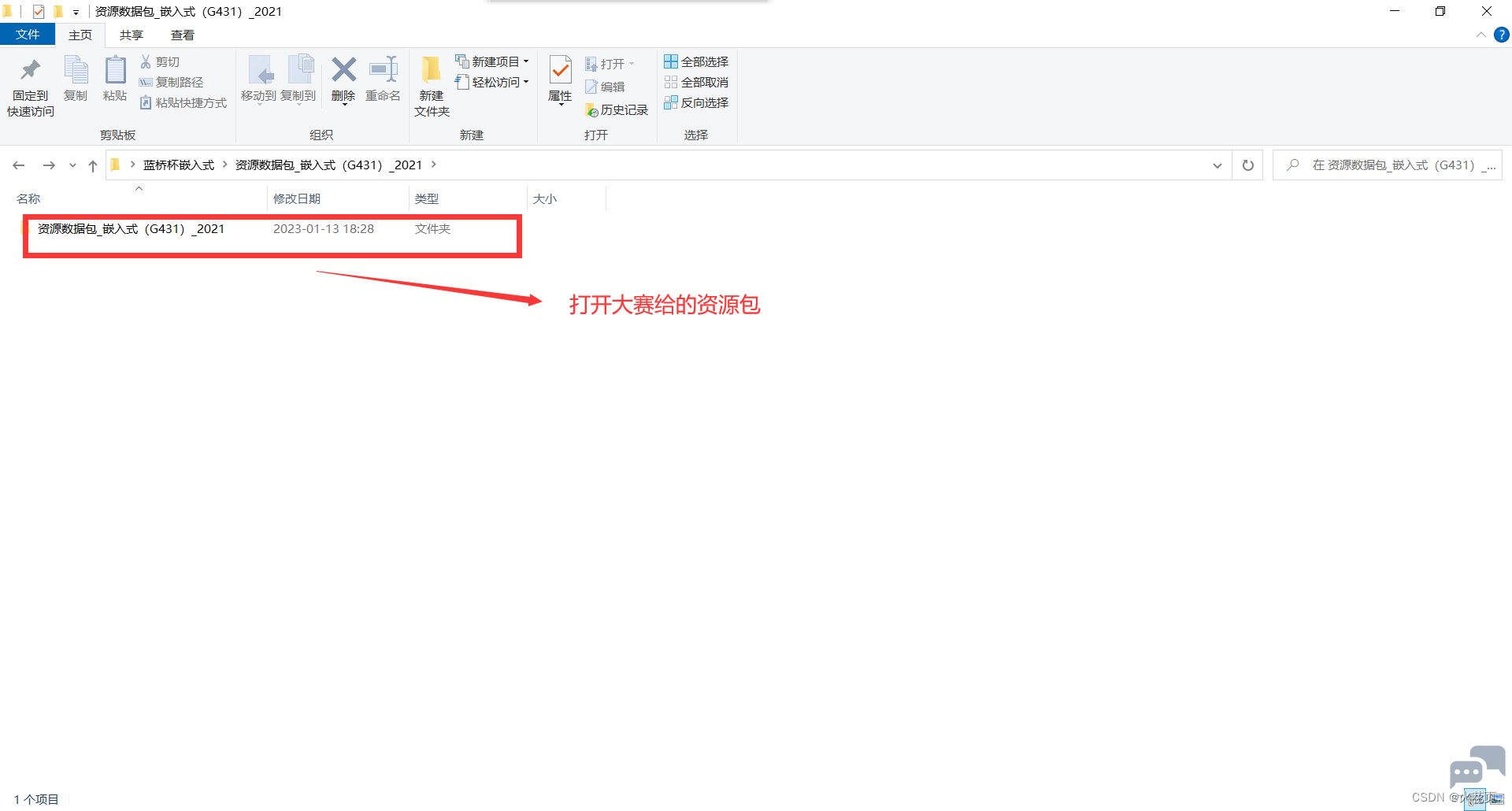
Task: Click Copy to (复制到) icon
Action: click(300, 70)
